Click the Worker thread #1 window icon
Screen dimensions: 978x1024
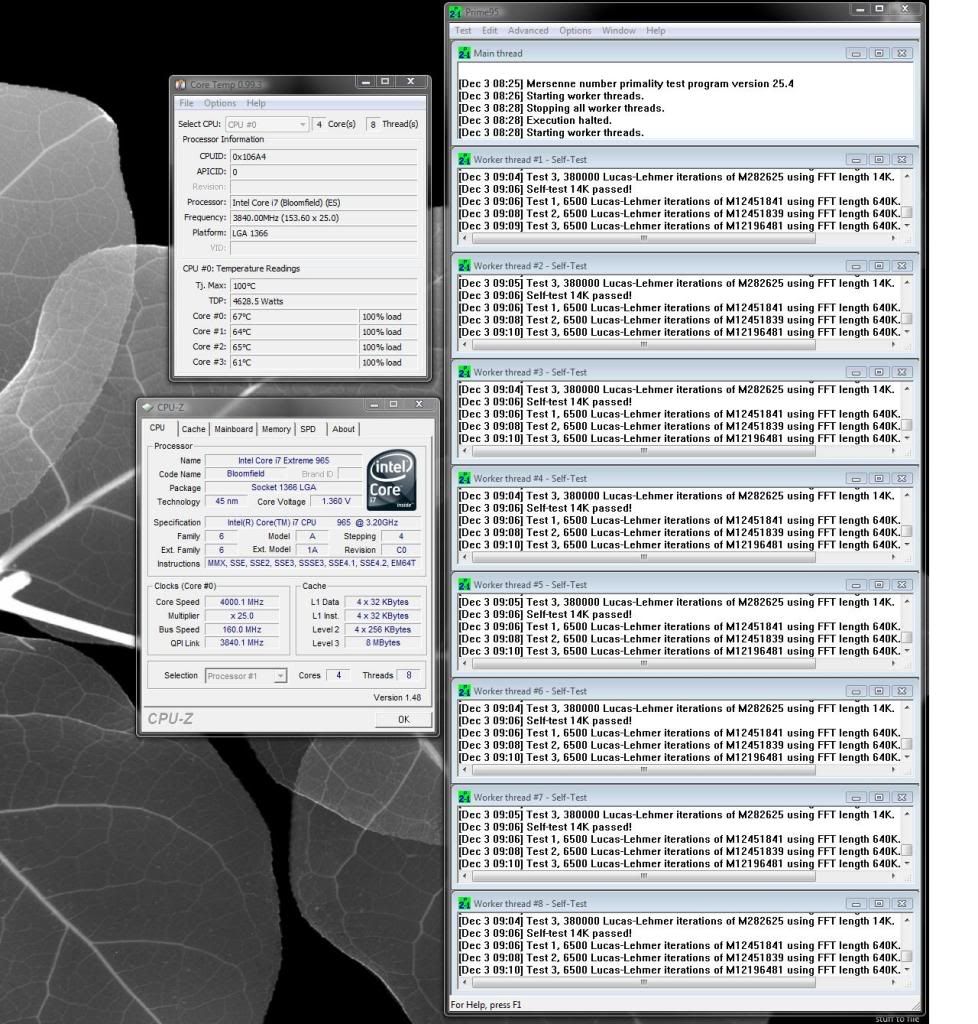pyautogui.click(x=464, y=159)
